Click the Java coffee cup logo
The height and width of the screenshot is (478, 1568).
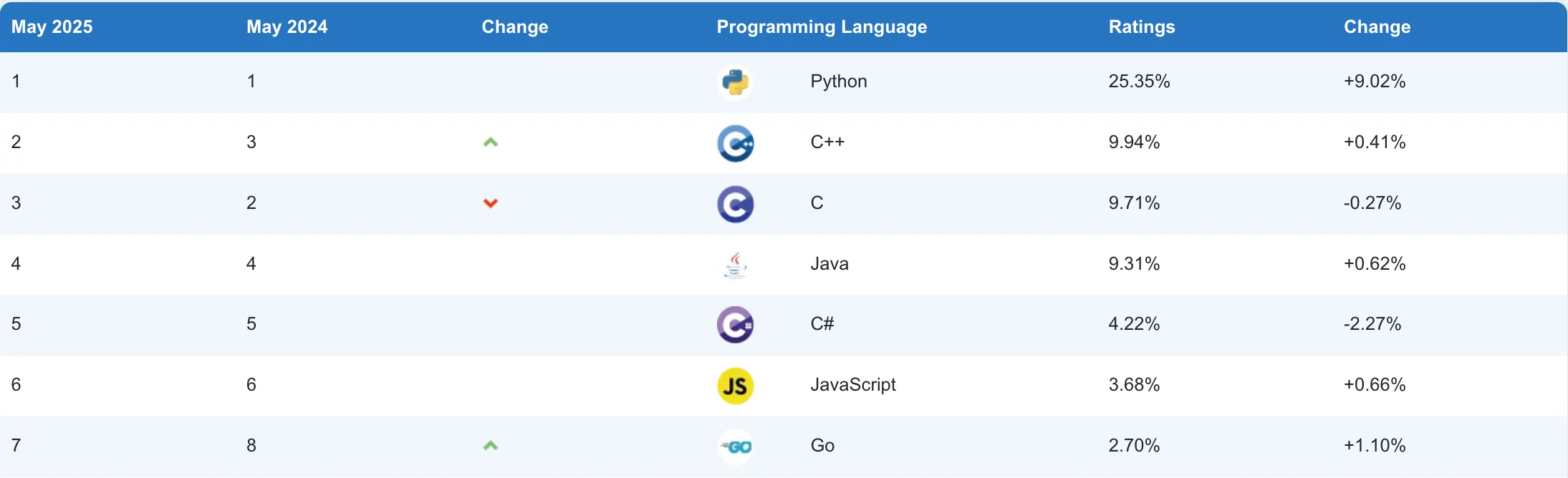tap(735, 265)
